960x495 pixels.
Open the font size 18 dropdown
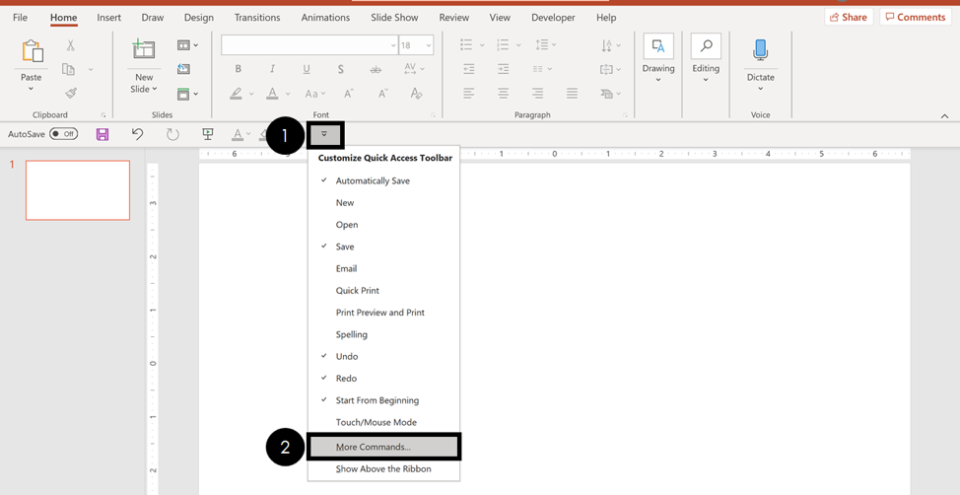428,46
